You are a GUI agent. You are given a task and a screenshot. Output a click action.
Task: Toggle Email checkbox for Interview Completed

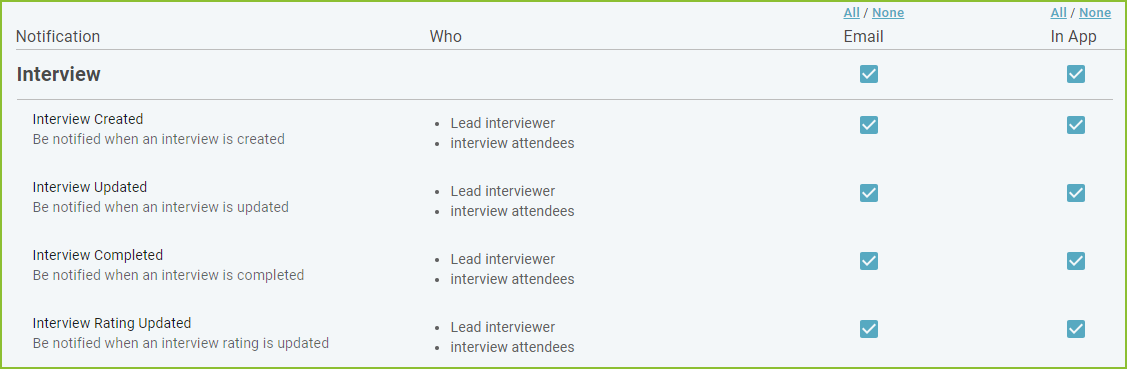point(868,260)
